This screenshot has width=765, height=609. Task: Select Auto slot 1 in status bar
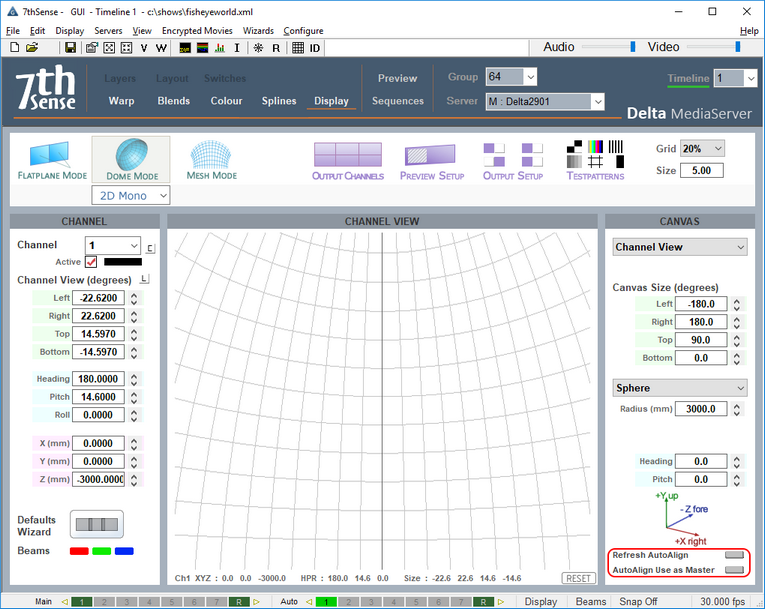pyautogui.click(x=326, y=602)
